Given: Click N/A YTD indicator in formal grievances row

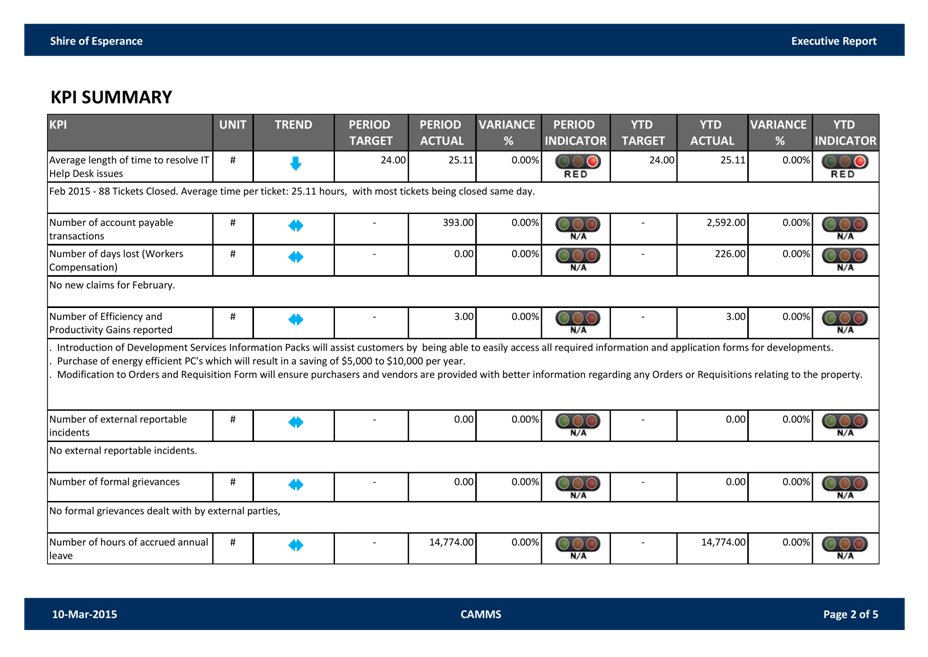Looking at the screenshot, I should (x=845, y=487).
